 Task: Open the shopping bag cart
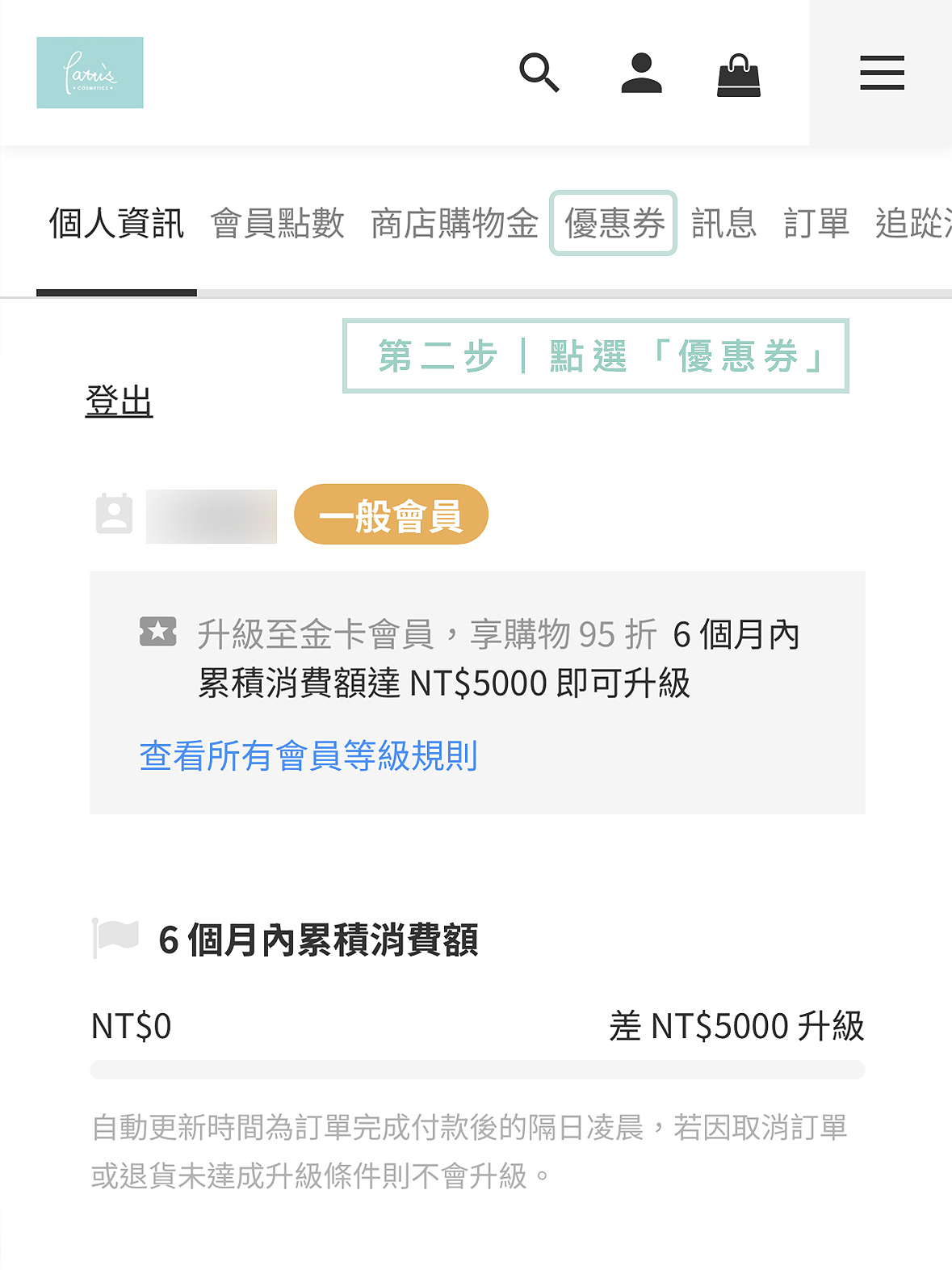739,75
